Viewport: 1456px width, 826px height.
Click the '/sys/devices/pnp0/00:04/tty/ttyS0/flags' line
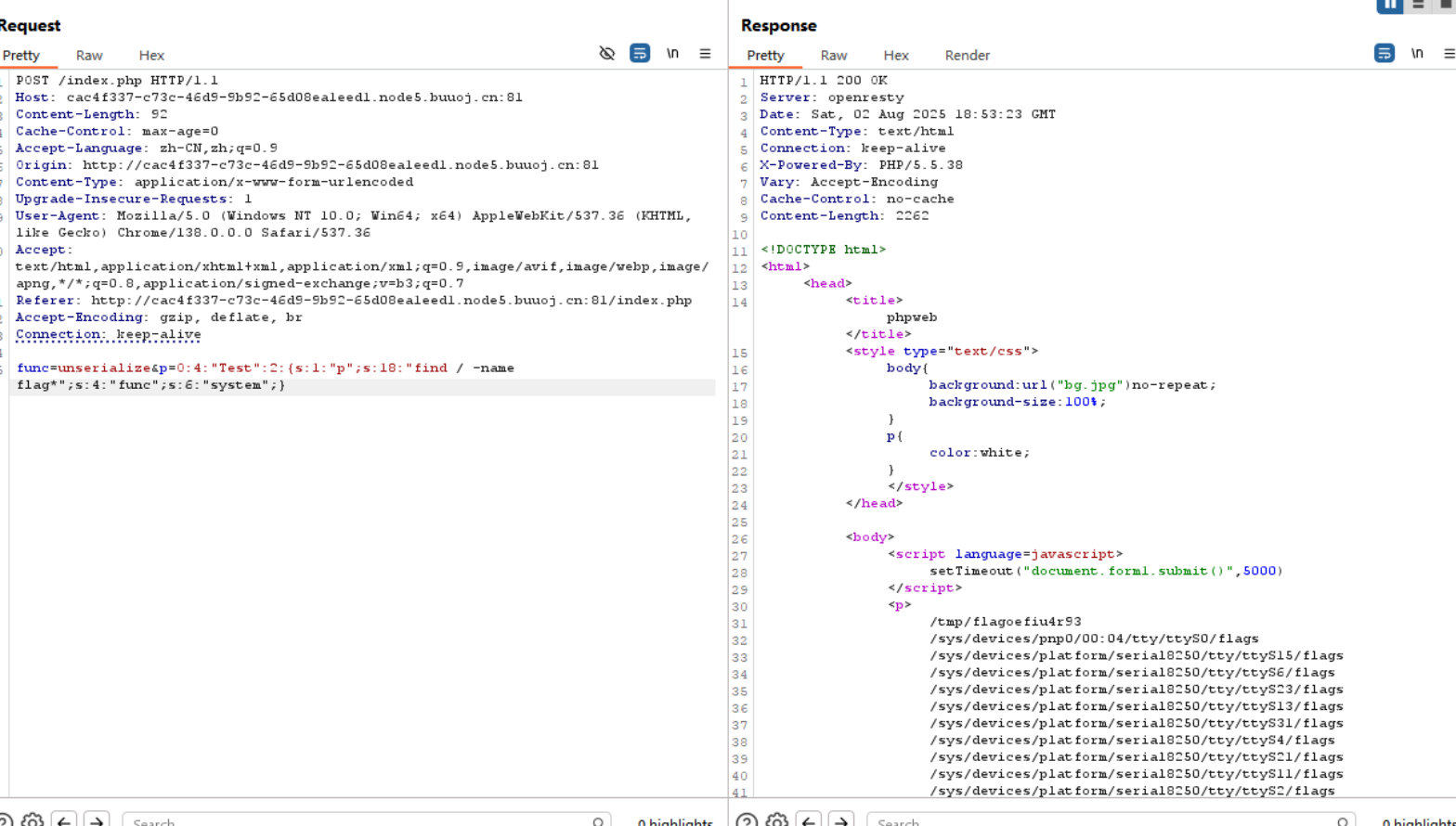(x=1094, y=639)
